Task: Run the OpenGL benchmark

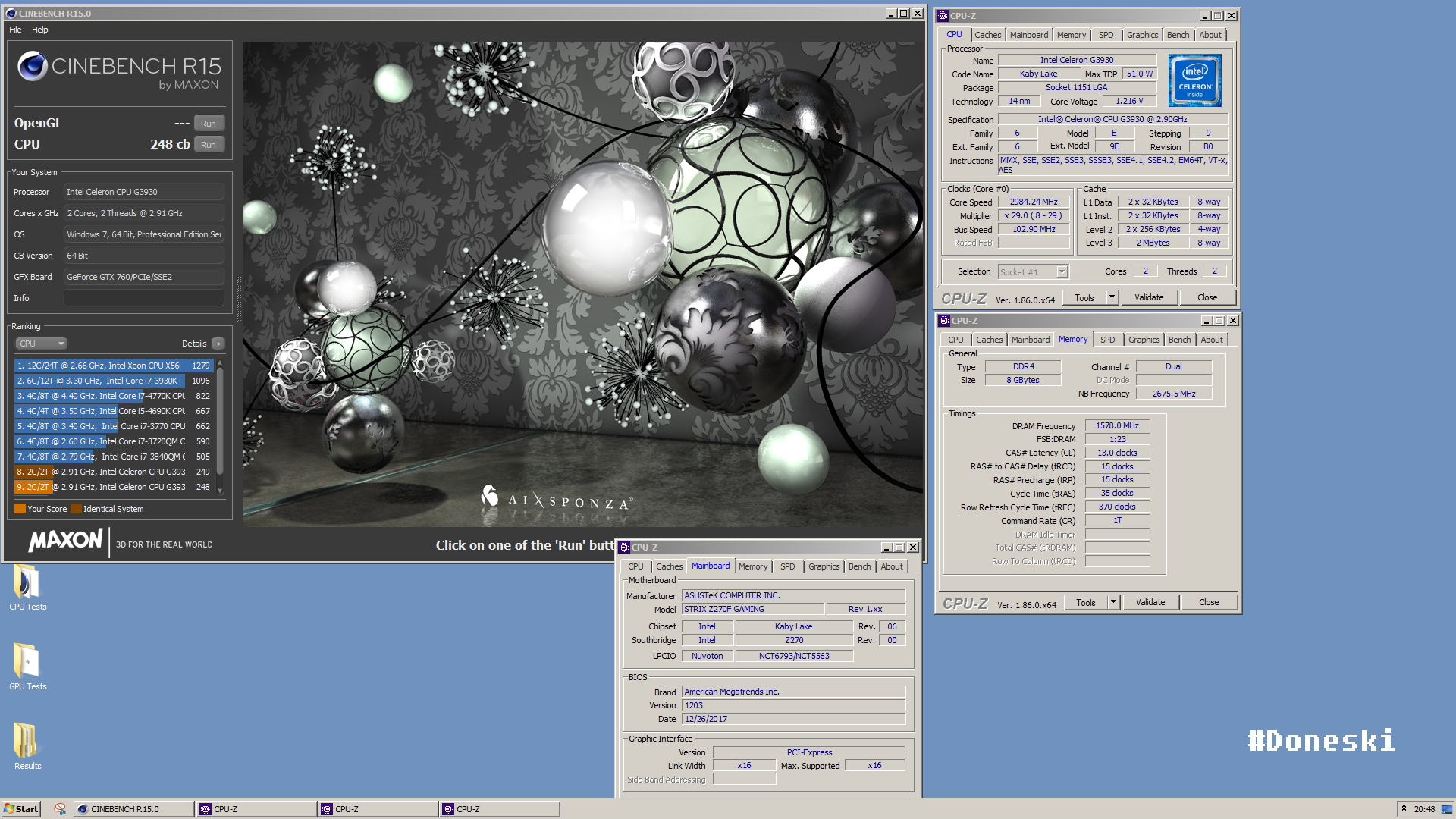Action: pos(209,124)
